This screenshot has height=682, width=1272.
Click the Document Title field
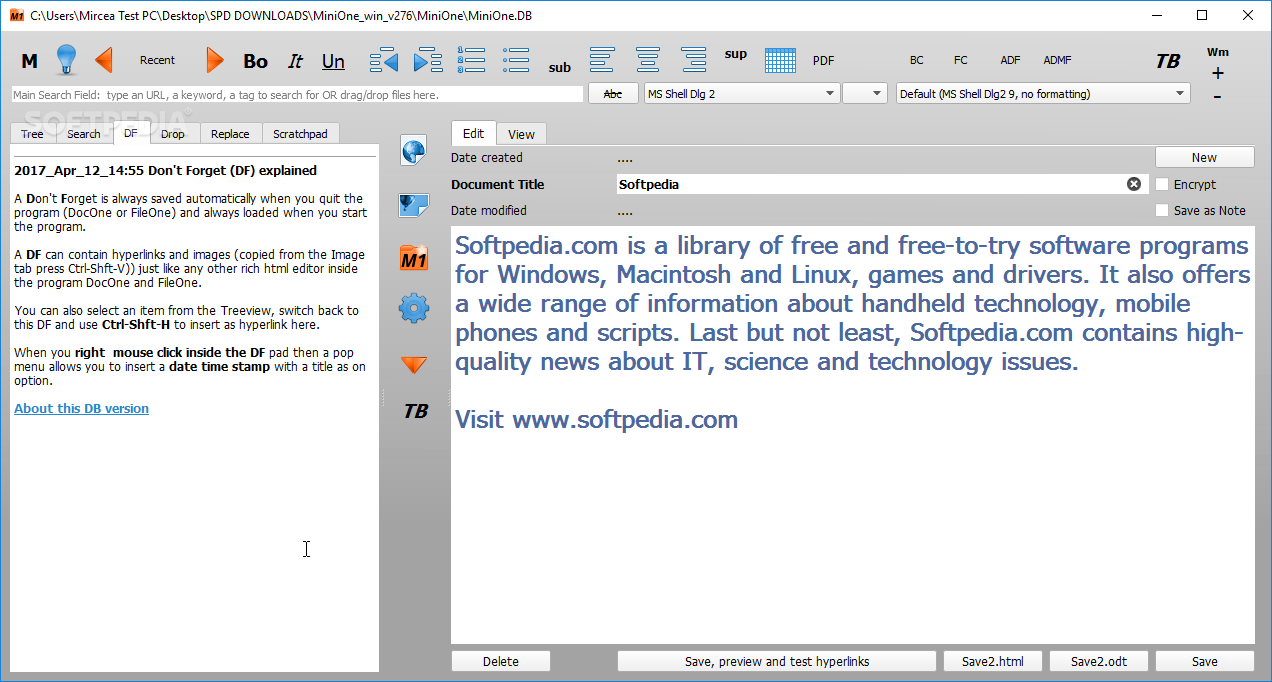(x=883, y=184)
